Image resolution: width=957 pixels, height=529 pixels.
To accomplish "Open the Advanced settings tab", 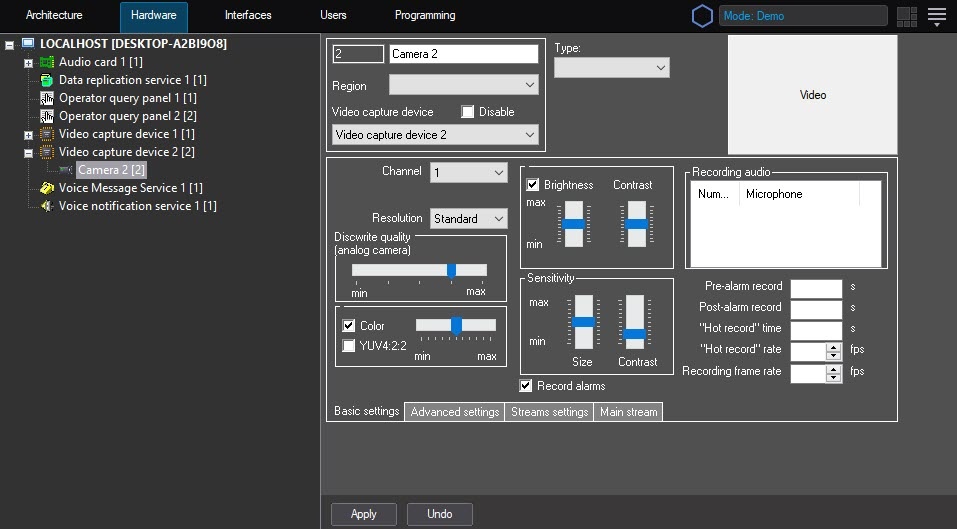I will pos(454,412).
